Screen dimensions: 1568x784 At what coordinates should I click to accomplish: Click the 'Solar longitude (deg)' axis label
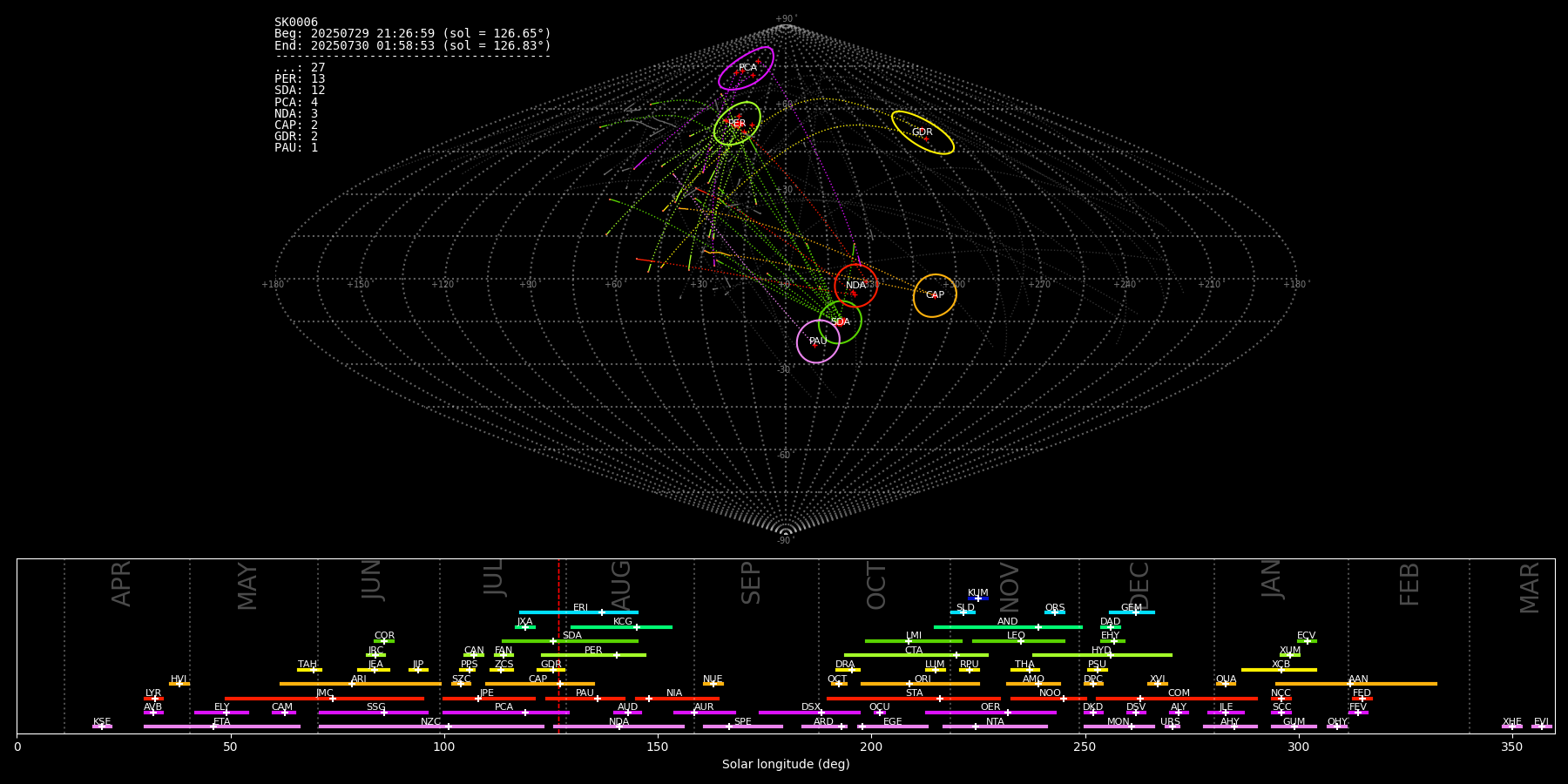pyautogui.click(x=786, y=765)
